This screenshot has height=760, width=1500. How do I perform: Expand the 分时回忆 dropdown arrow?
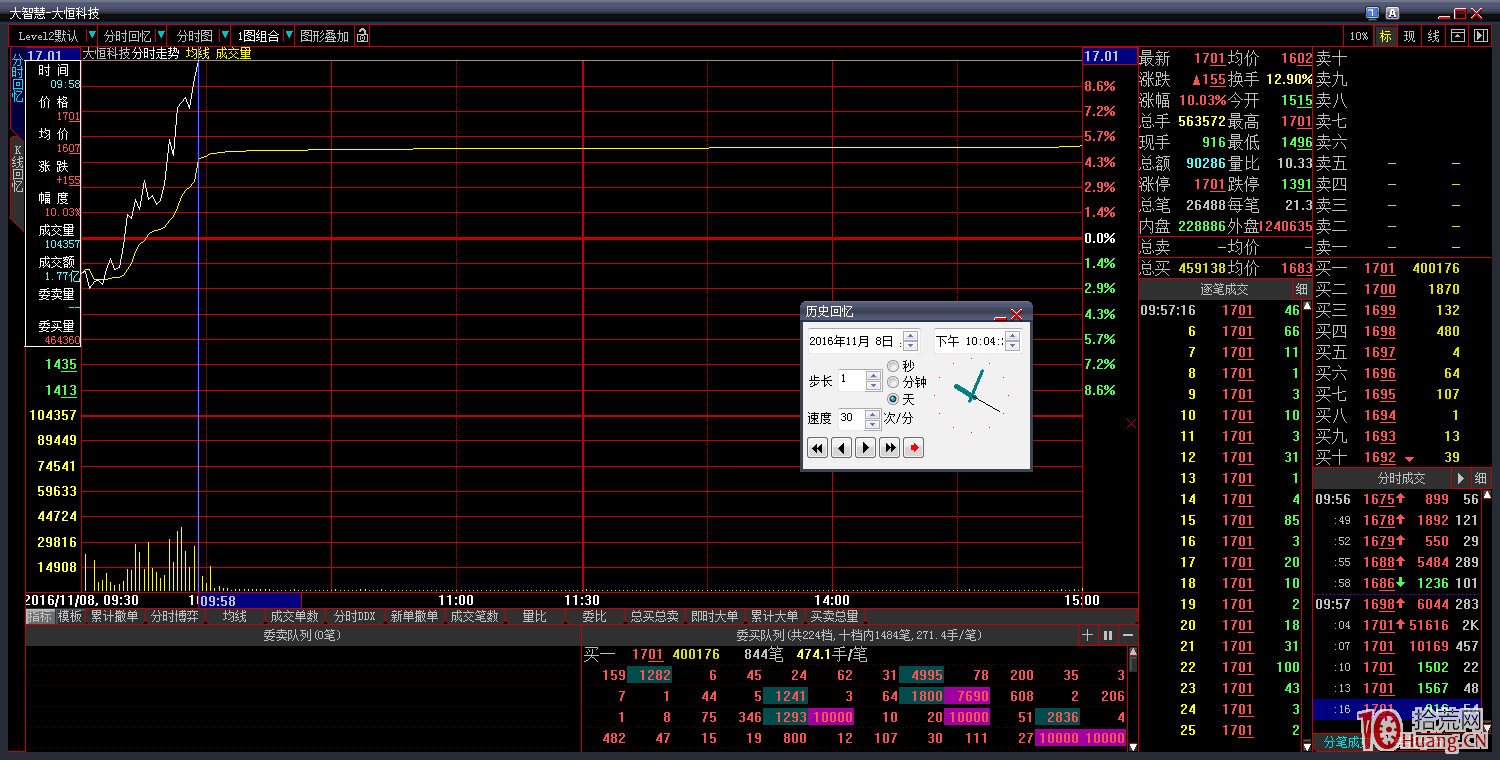coord(161,36)
